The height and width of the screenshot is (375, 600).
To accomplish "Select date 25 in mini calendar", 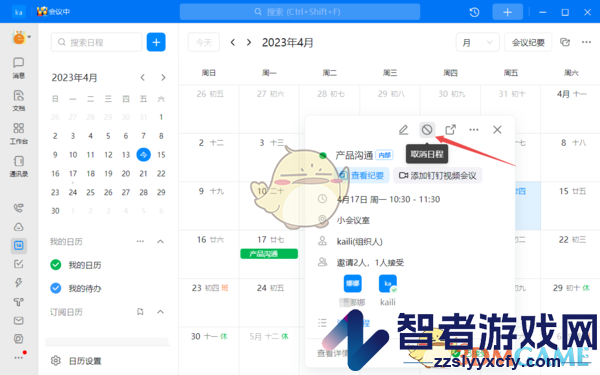I will pos(90,192).
